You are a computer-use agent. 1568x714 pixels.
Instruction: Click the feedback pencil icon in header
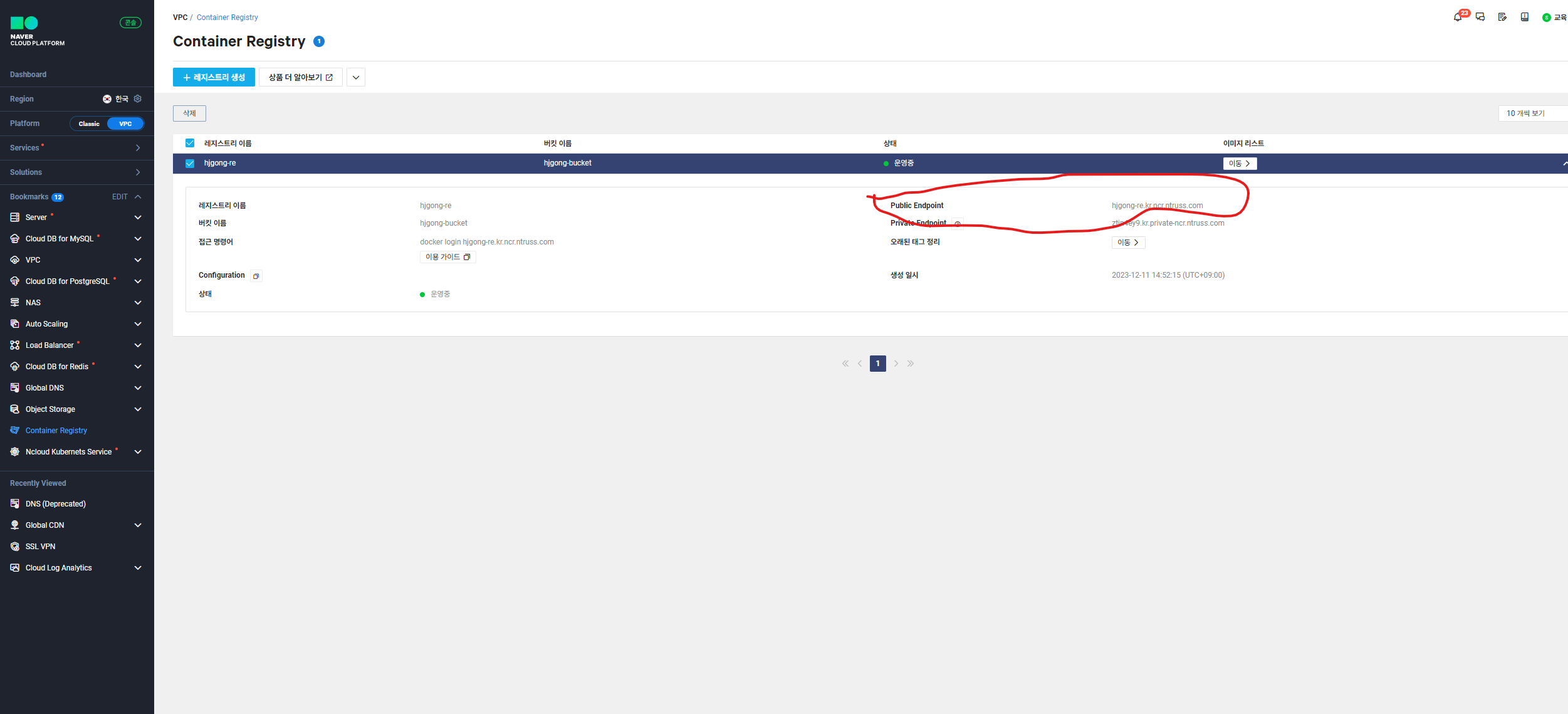pos(1502,18)
